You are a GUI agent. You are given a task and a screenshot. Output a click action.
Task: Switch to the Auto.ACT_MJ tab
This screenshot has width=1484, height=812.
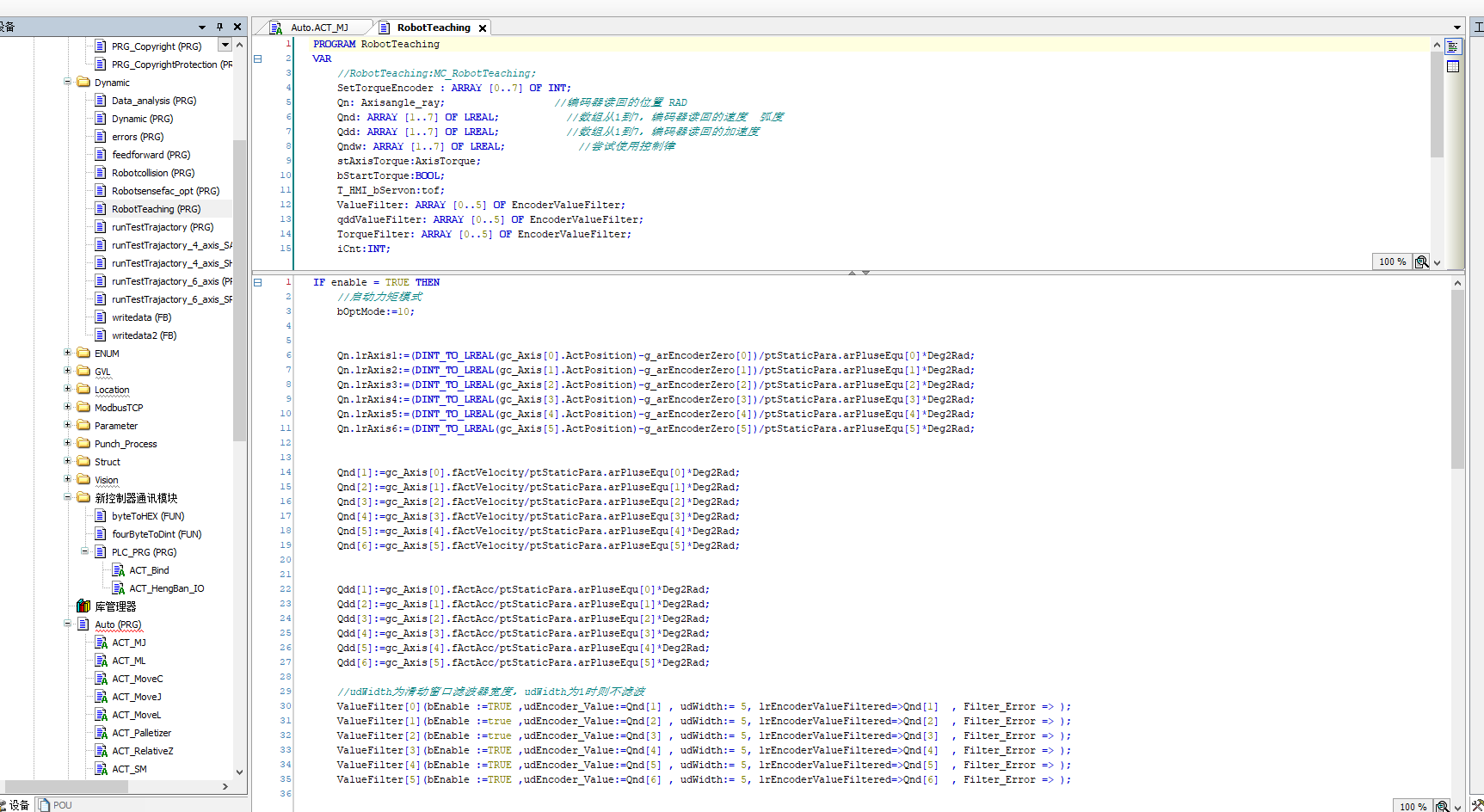pyautogui.click(x=318, y=28)
